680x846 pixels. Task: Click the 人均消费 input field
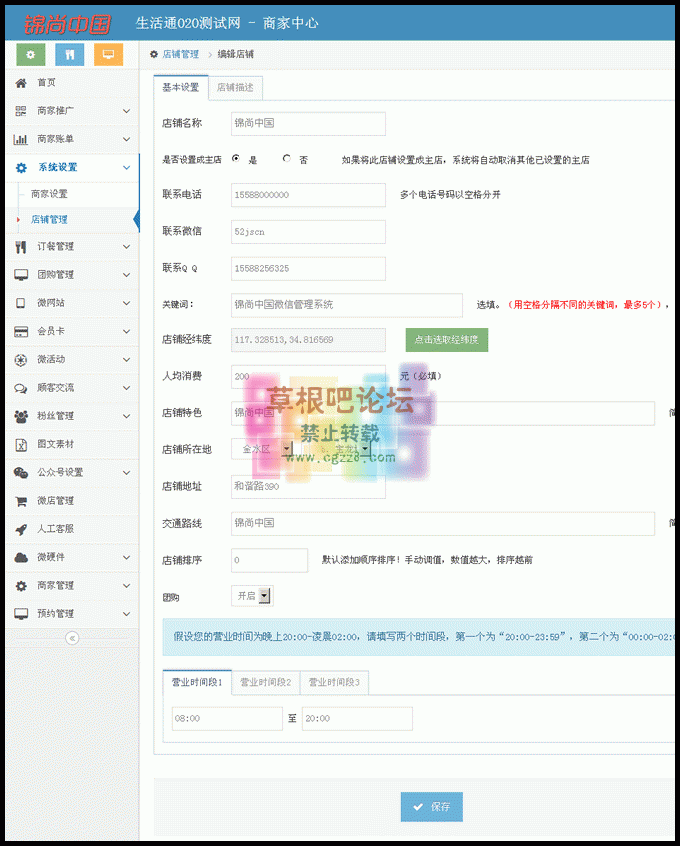click(x=308, y=377)
